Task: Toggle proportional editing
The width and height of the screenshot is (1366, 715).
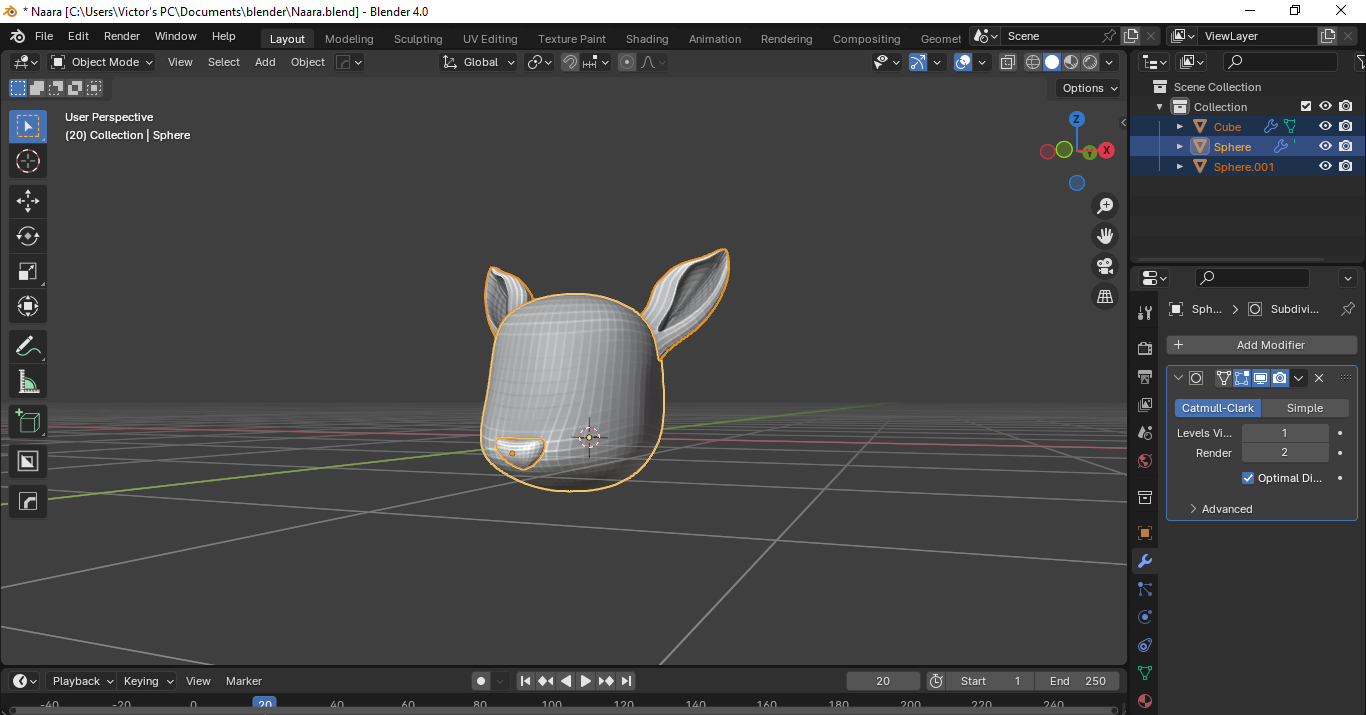Action: click(627, 62)
